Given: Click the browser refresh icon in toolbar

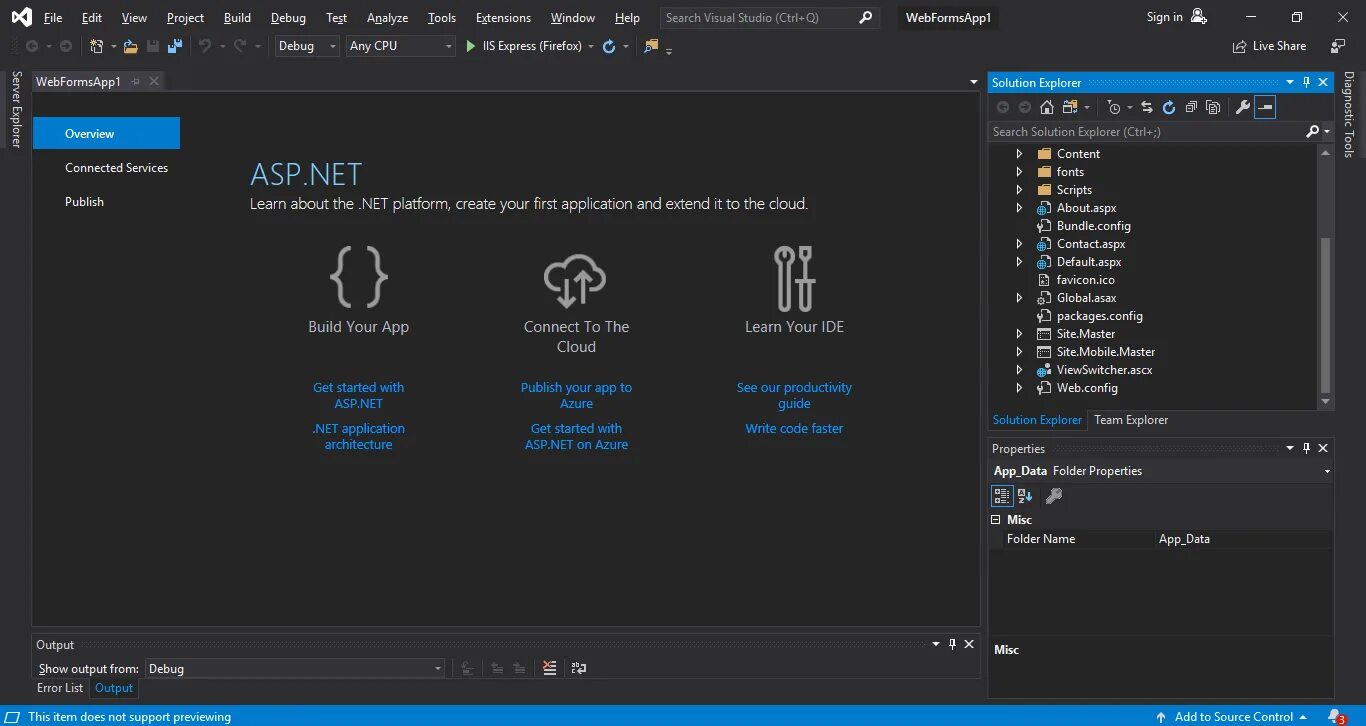Looking at the screenshot, I should pyautogui.click(x=608, y=46).
